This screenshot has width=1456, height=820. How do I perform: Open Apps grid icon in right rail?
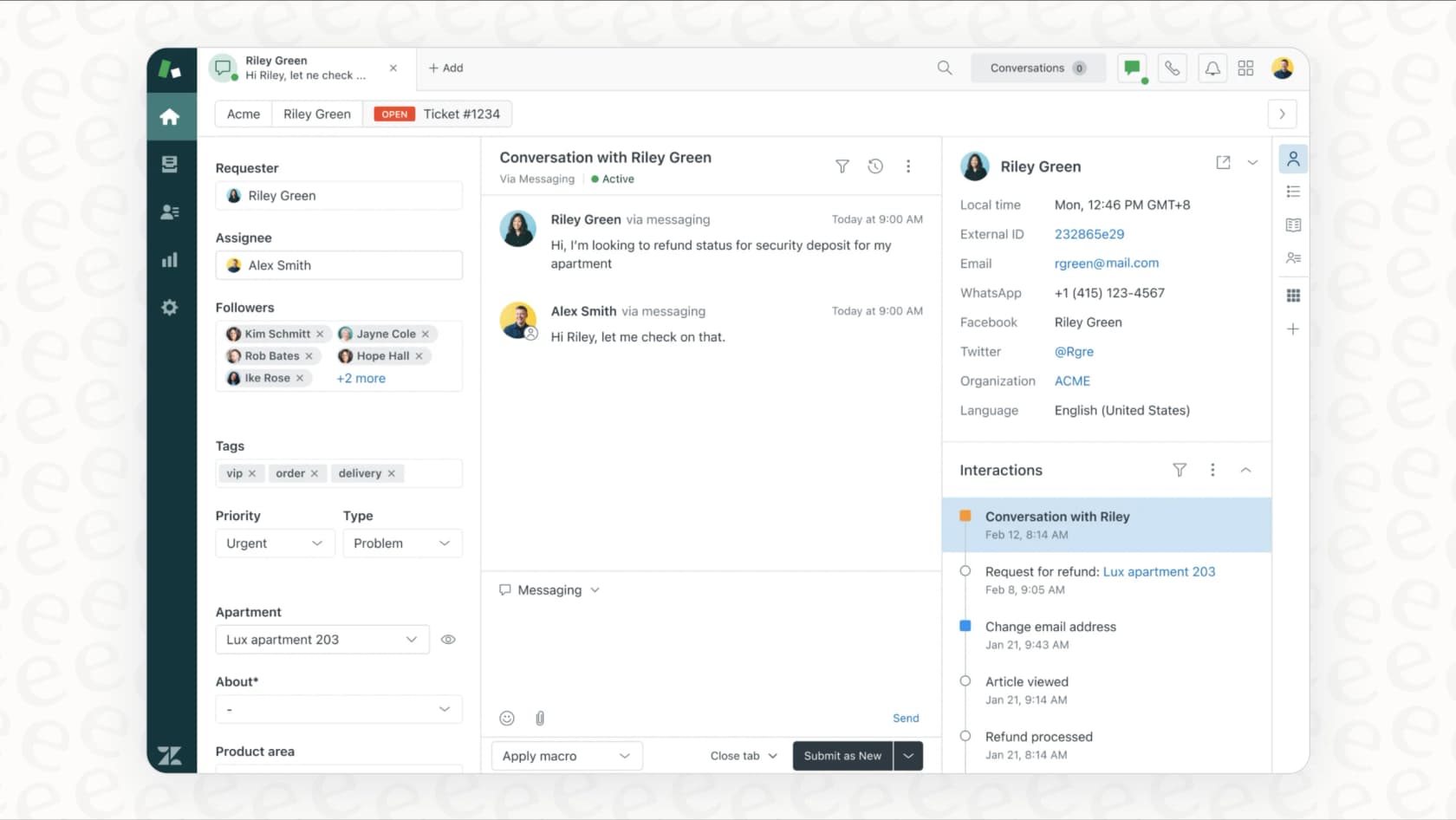click(x=1293, y=296)
